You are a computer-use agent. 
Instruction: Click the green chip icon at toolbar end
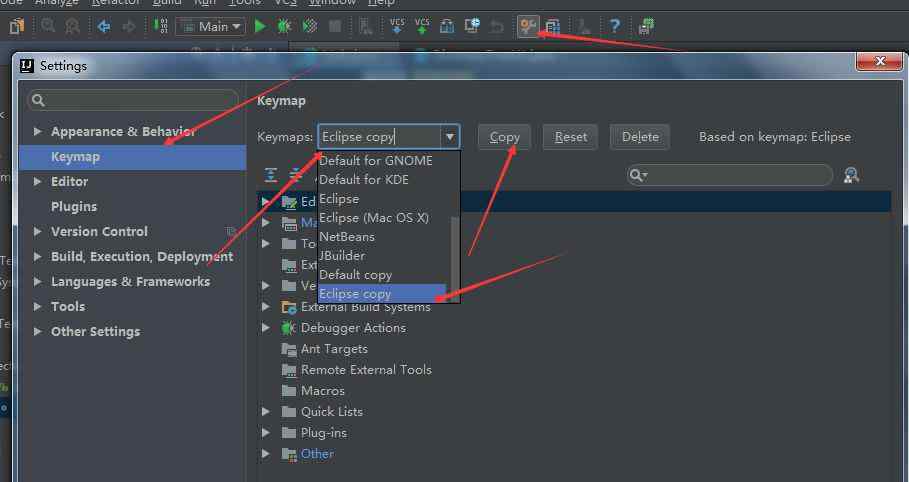(646, 26)
